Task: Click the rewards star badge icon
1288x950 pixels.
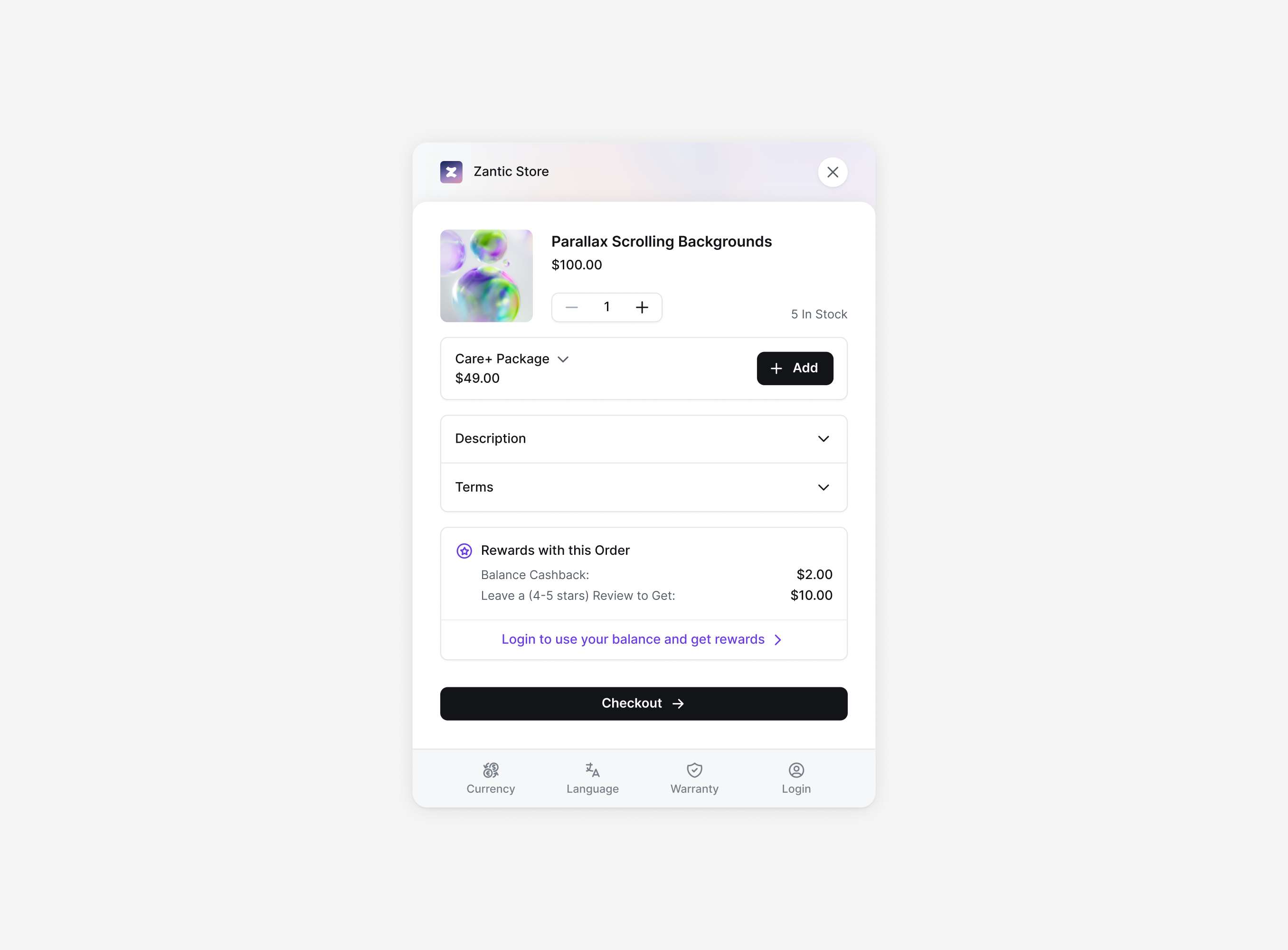Action: click(x=464, y=551)
